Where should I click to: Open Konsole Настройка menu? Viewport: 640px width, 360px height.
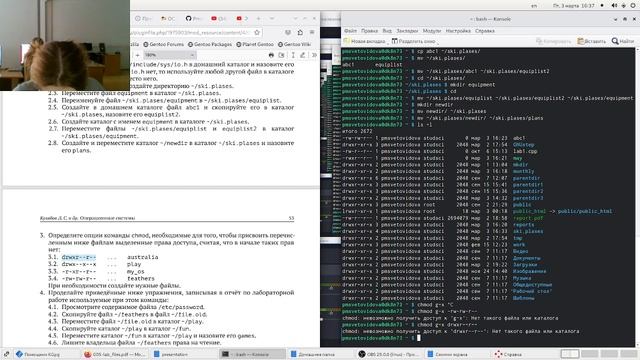458,31
